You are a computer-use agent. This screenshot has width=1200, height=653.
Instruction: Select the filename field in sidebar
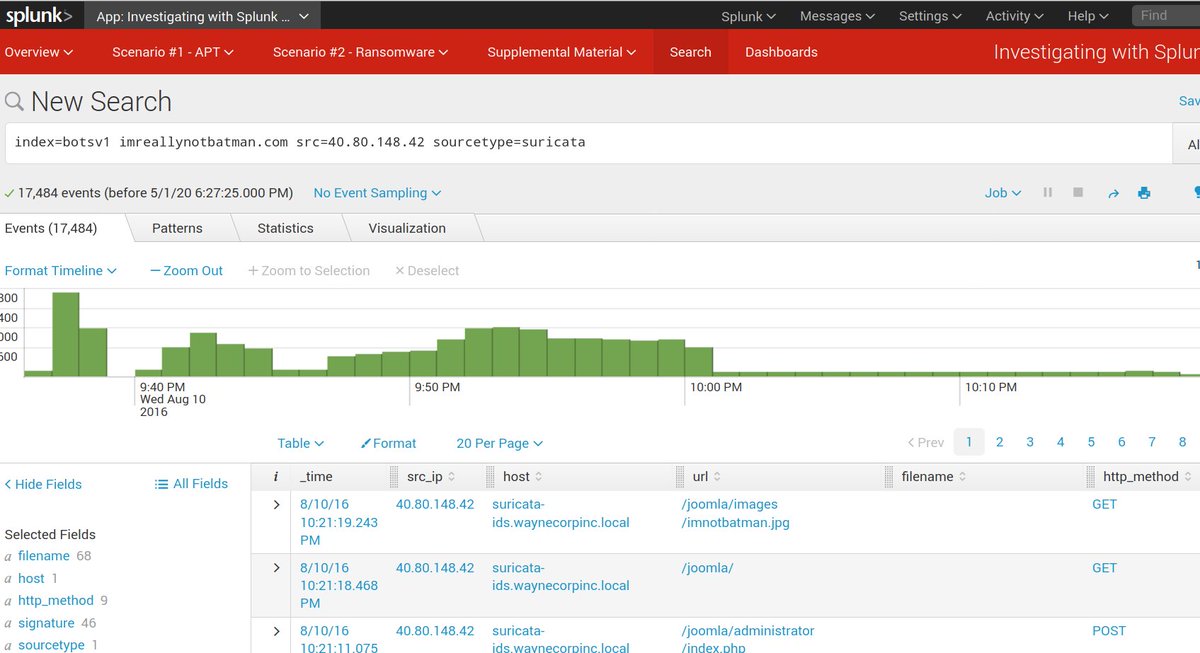44,556
